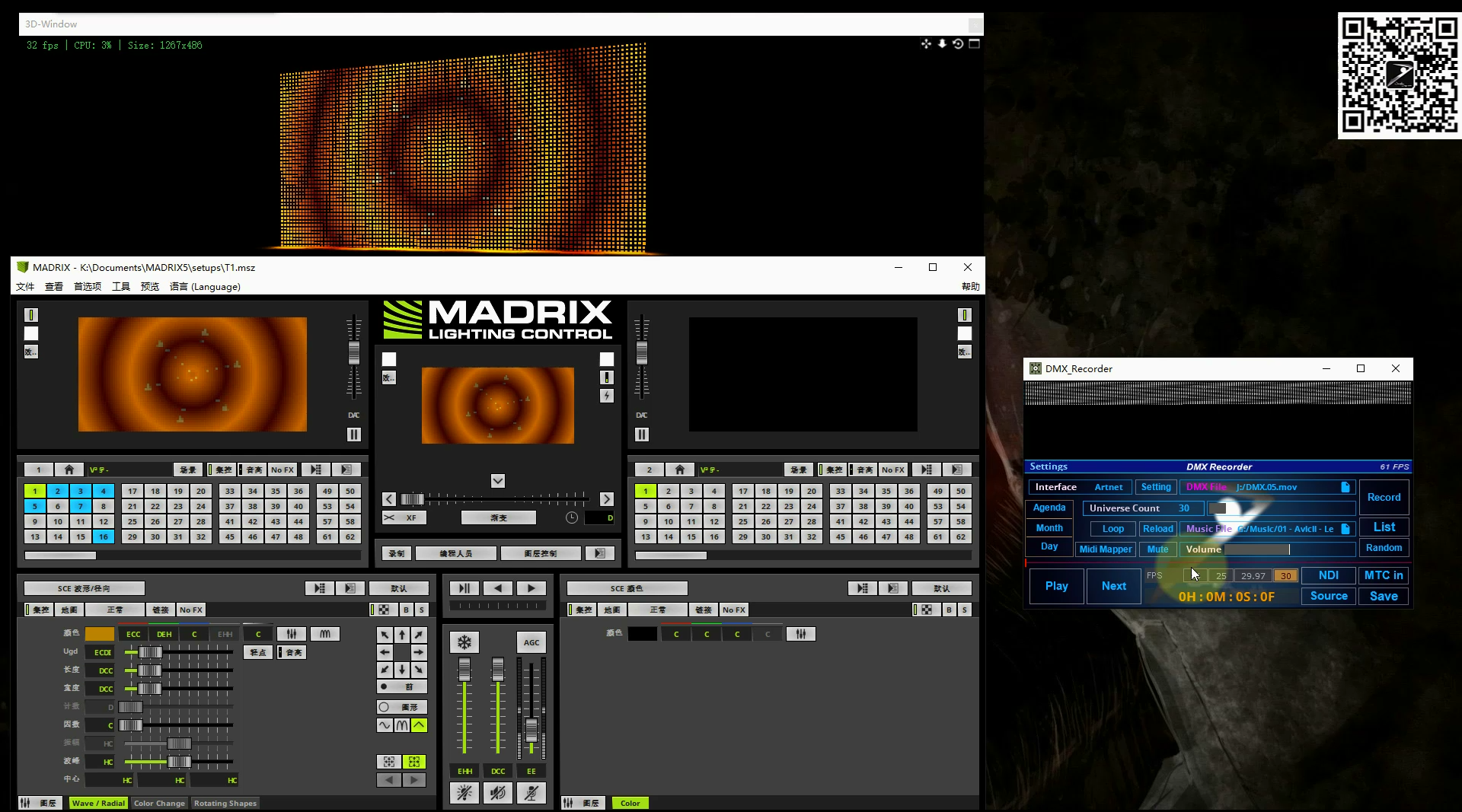
Task: Expand the center preview dropdown chevron
Action: 498,481
